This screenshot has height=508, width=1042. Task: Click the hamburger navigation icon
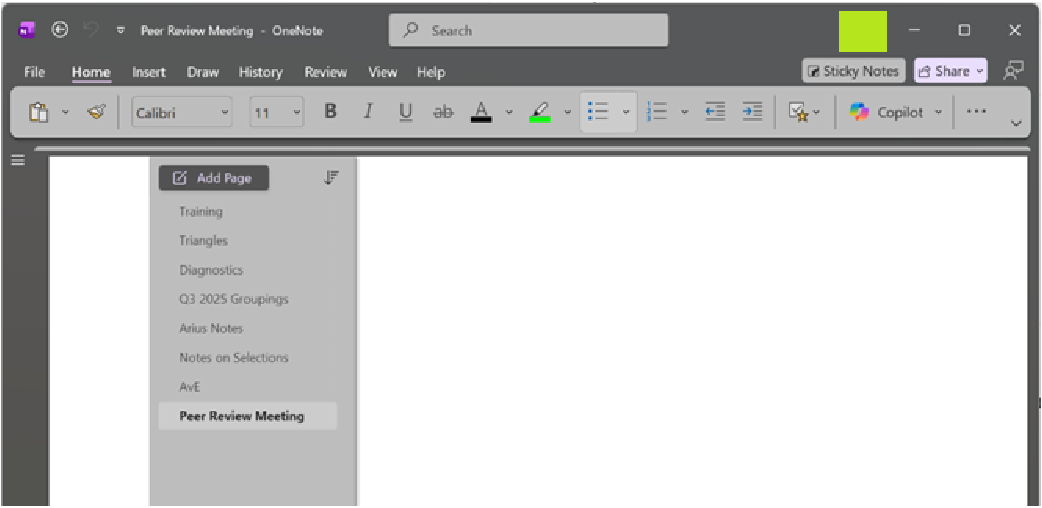[x=18, y=160]
